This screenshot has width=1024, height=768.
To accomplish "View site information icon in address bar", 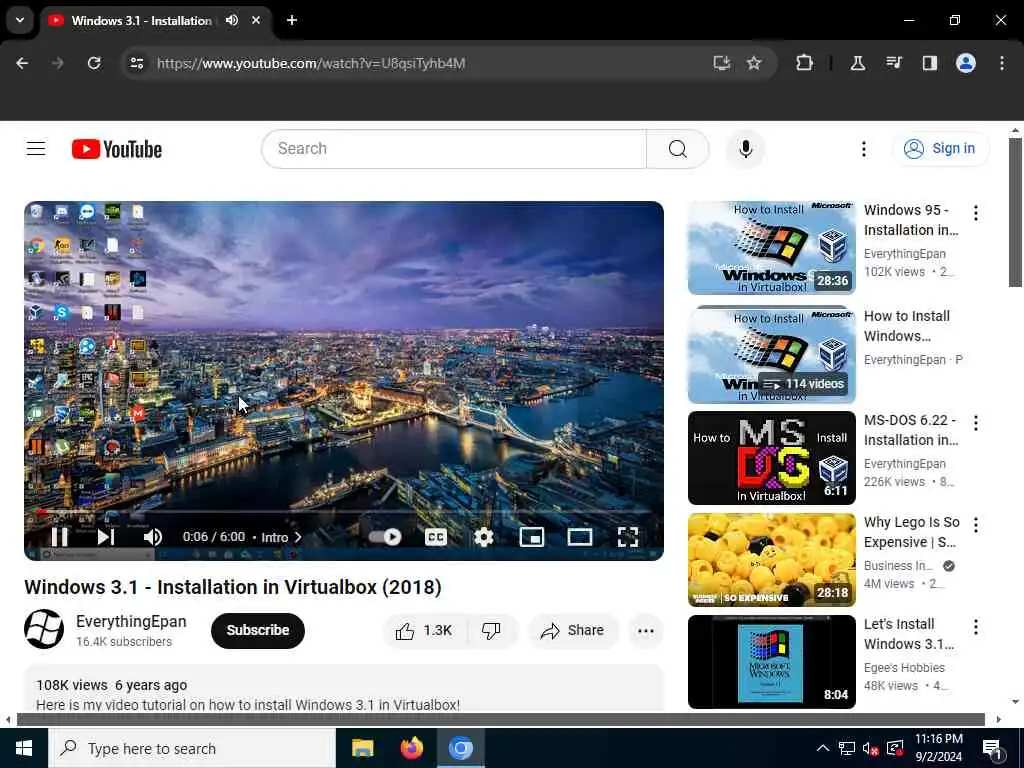I will pos(136,63).
